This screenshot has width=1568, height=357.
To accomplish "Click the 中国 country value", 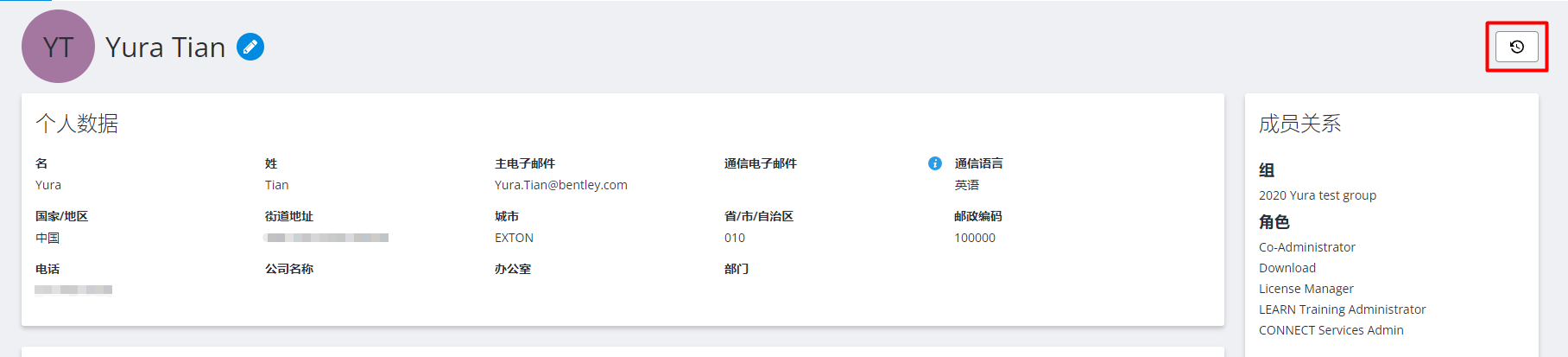I will point(47,238).
